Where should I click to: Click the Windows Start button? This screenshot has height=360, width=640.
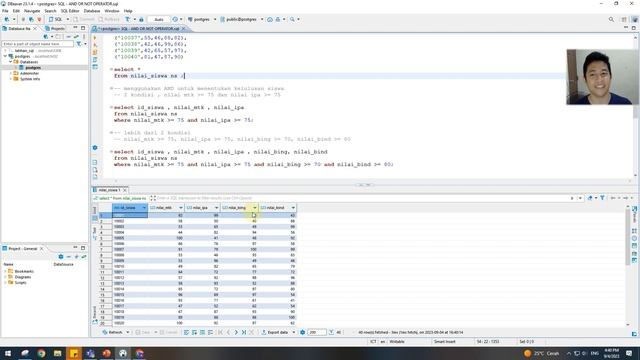8,353
